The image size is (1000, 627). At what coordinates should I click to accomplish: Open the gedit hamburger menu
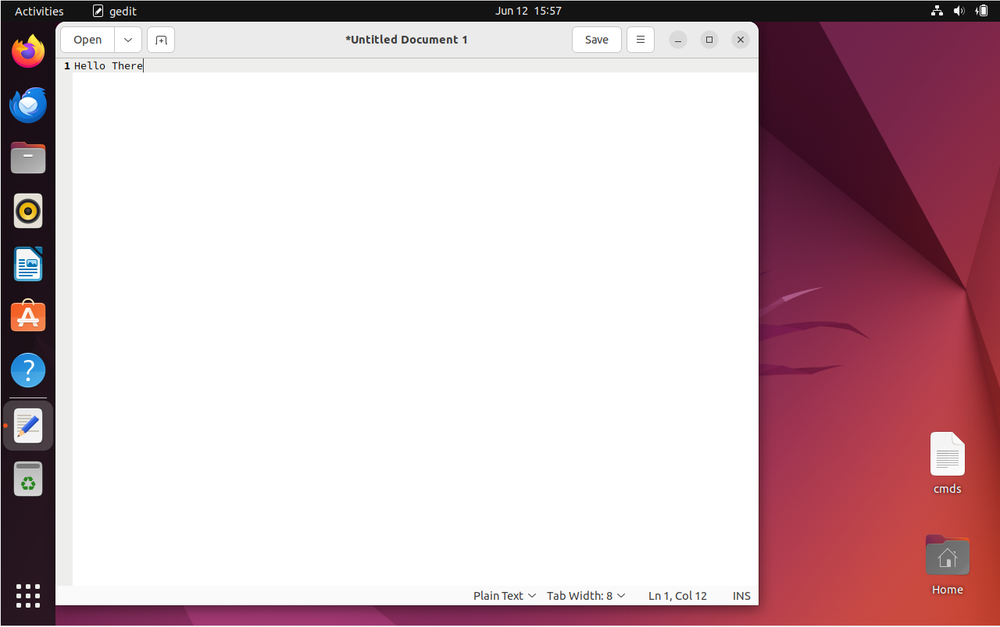[640, 39]
